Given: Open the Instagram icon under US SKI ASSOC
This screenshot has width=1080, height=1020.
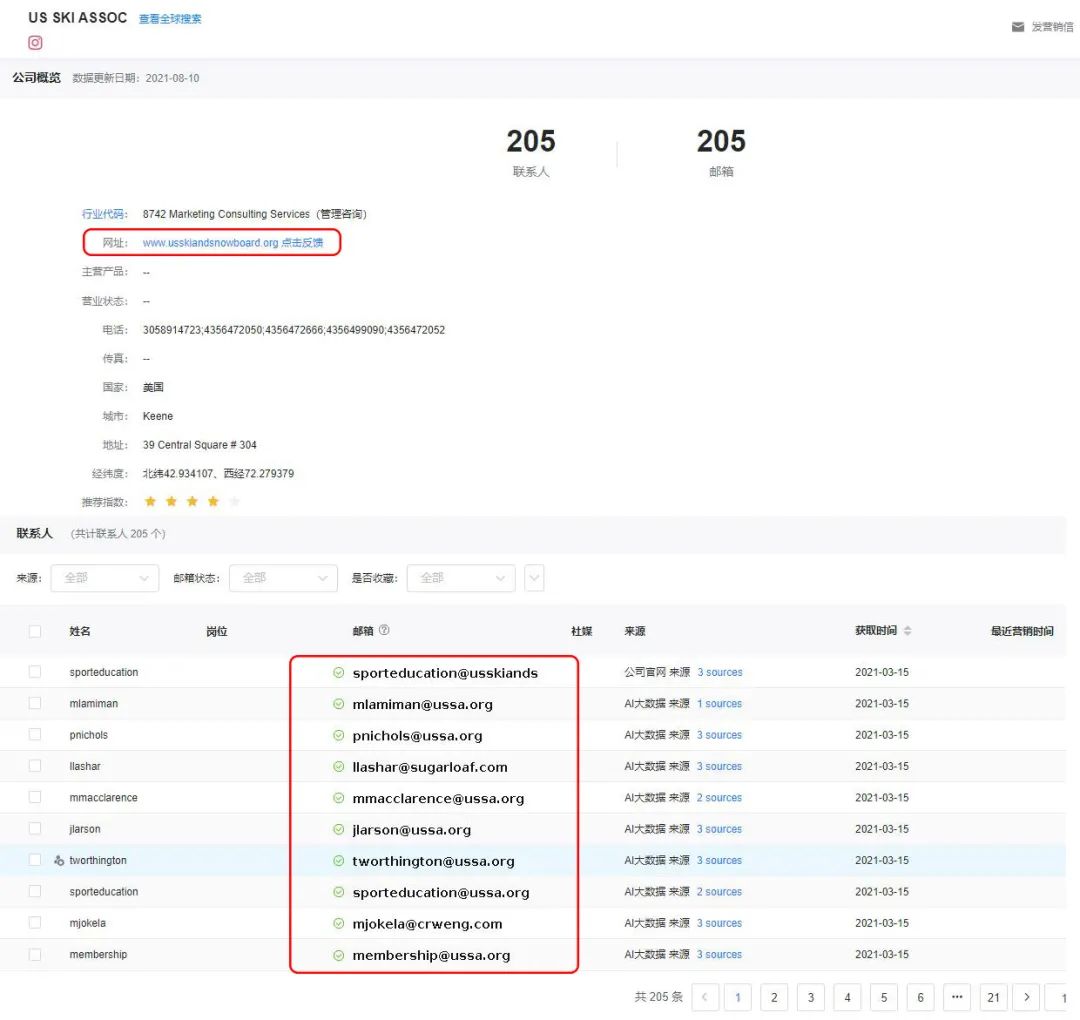Looking at the screenshot, I should pos(35,43).
